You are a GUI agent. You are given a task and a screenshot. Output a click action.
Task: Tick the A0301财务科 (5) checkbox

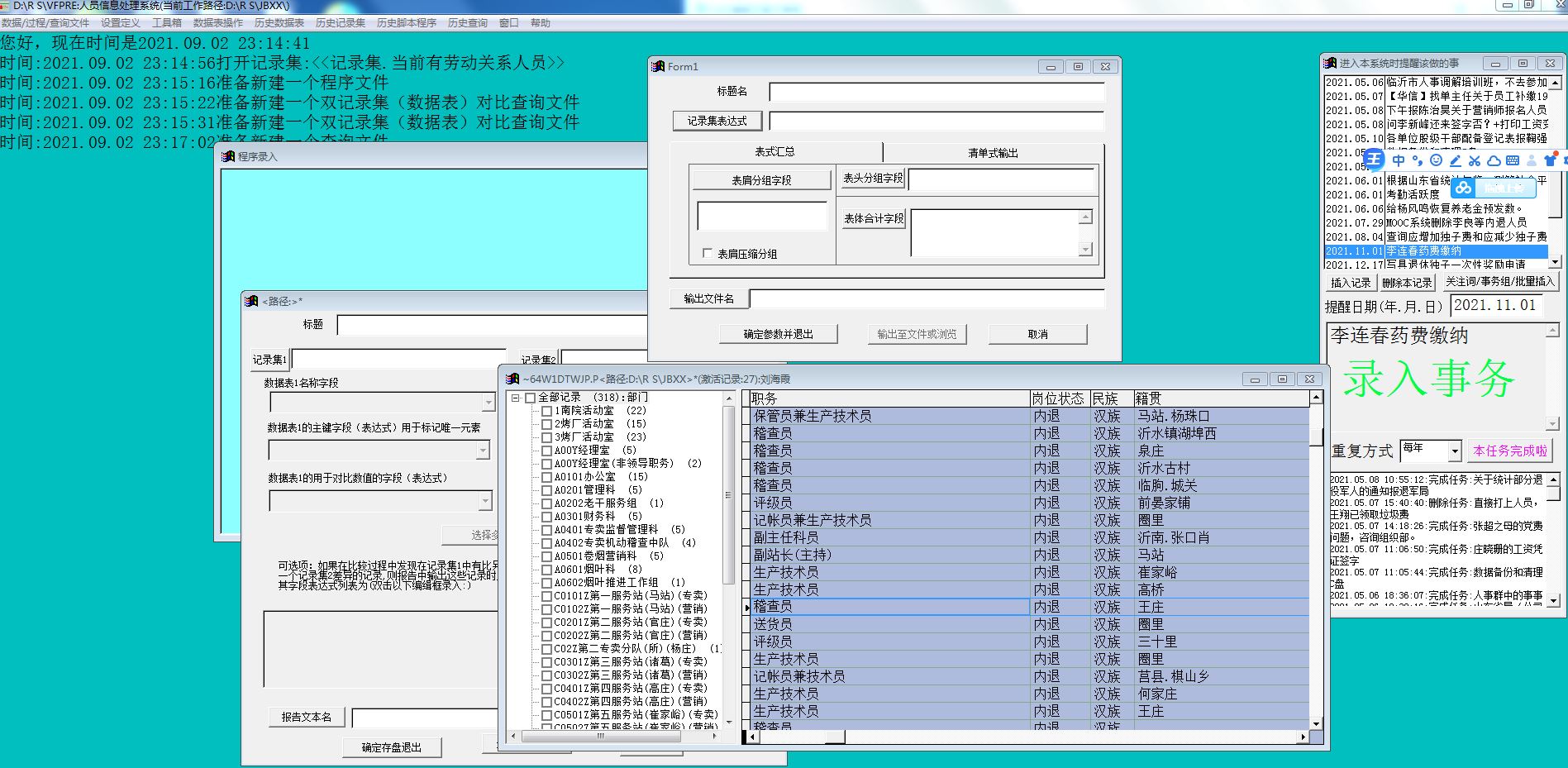click(x=546, y=517)
